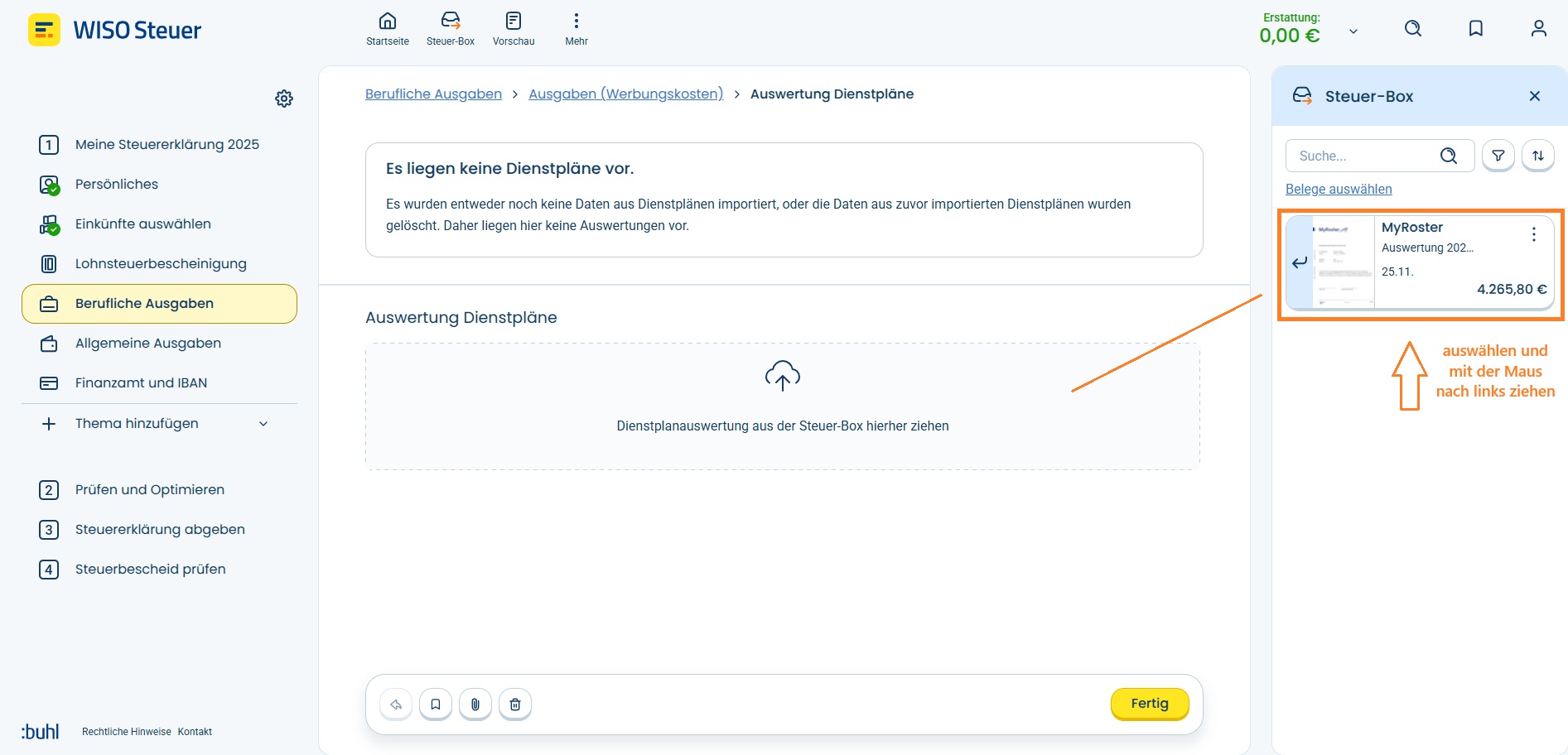
Task: Select Berufliche Ausgaben in sidebar
Action: tap(159, 304)
